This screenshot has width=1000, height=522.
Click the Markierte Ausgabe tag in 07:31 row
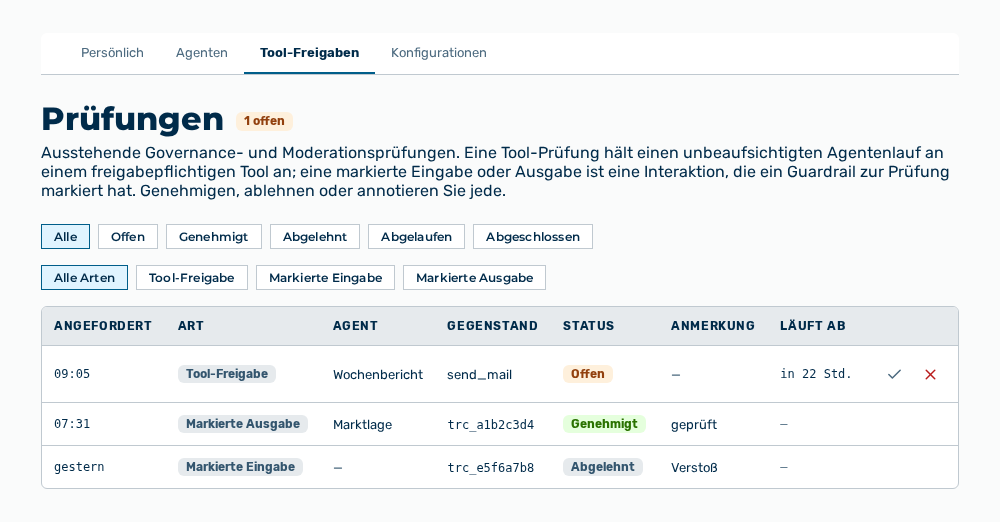pyautogui.click(x=242, y=424)
